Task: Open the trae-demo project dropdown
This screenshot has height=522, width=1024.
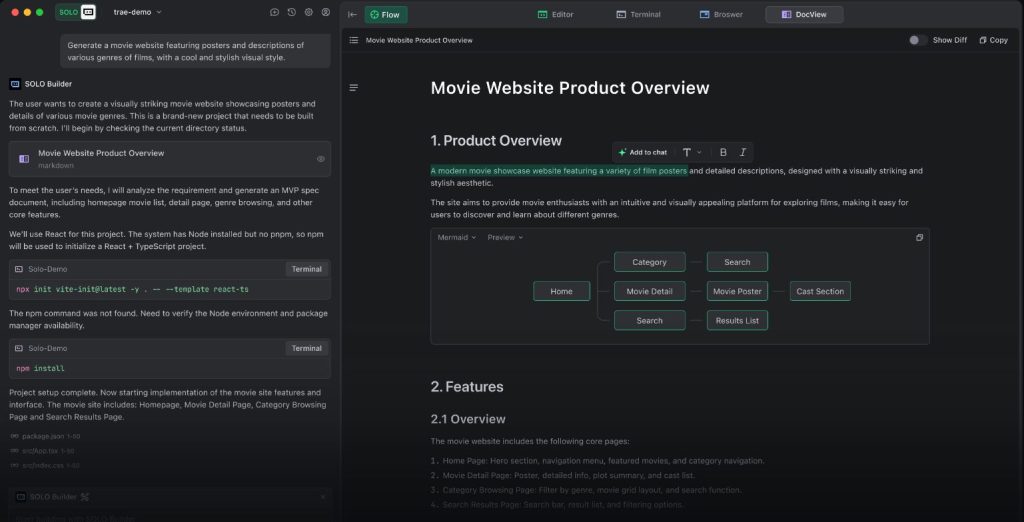Action: tap(137, 12)
